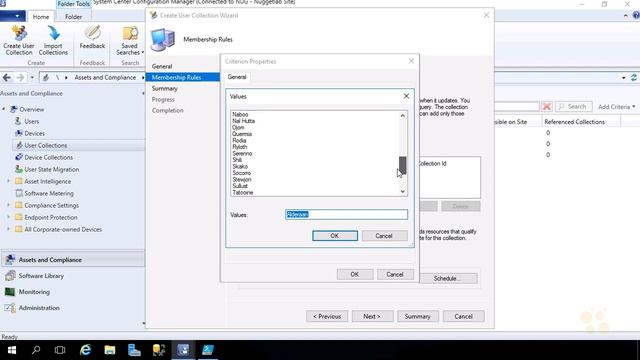
Task: Select Naboo in the values list
Action: pyautogui.click(x=240, y=115)
